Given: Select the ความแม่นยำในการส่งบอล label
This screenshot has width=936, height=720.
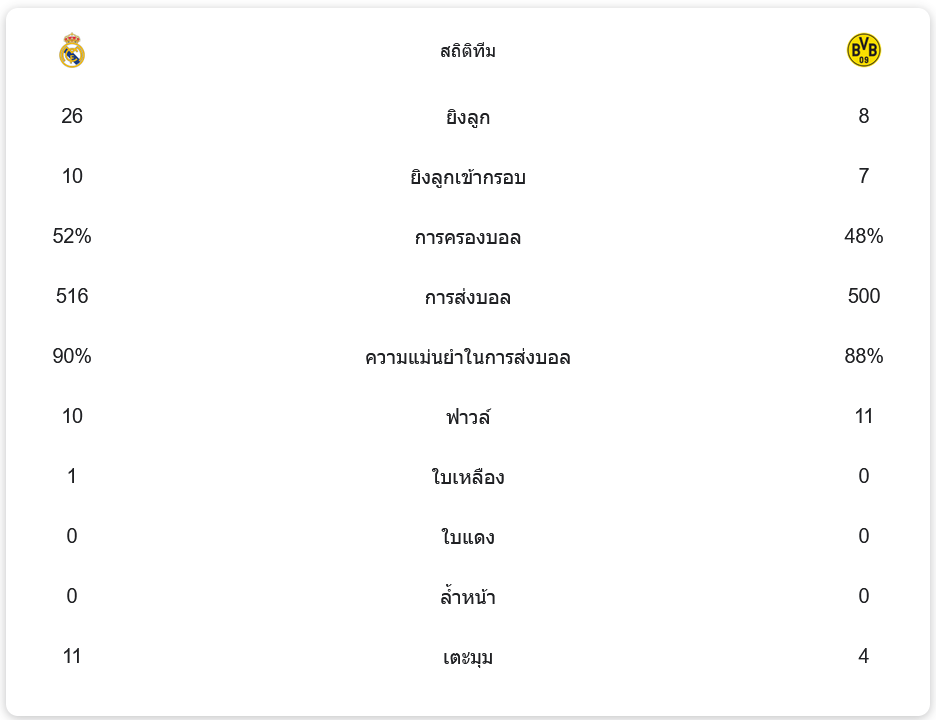Looking at the screenshot, I should point(468,358).
